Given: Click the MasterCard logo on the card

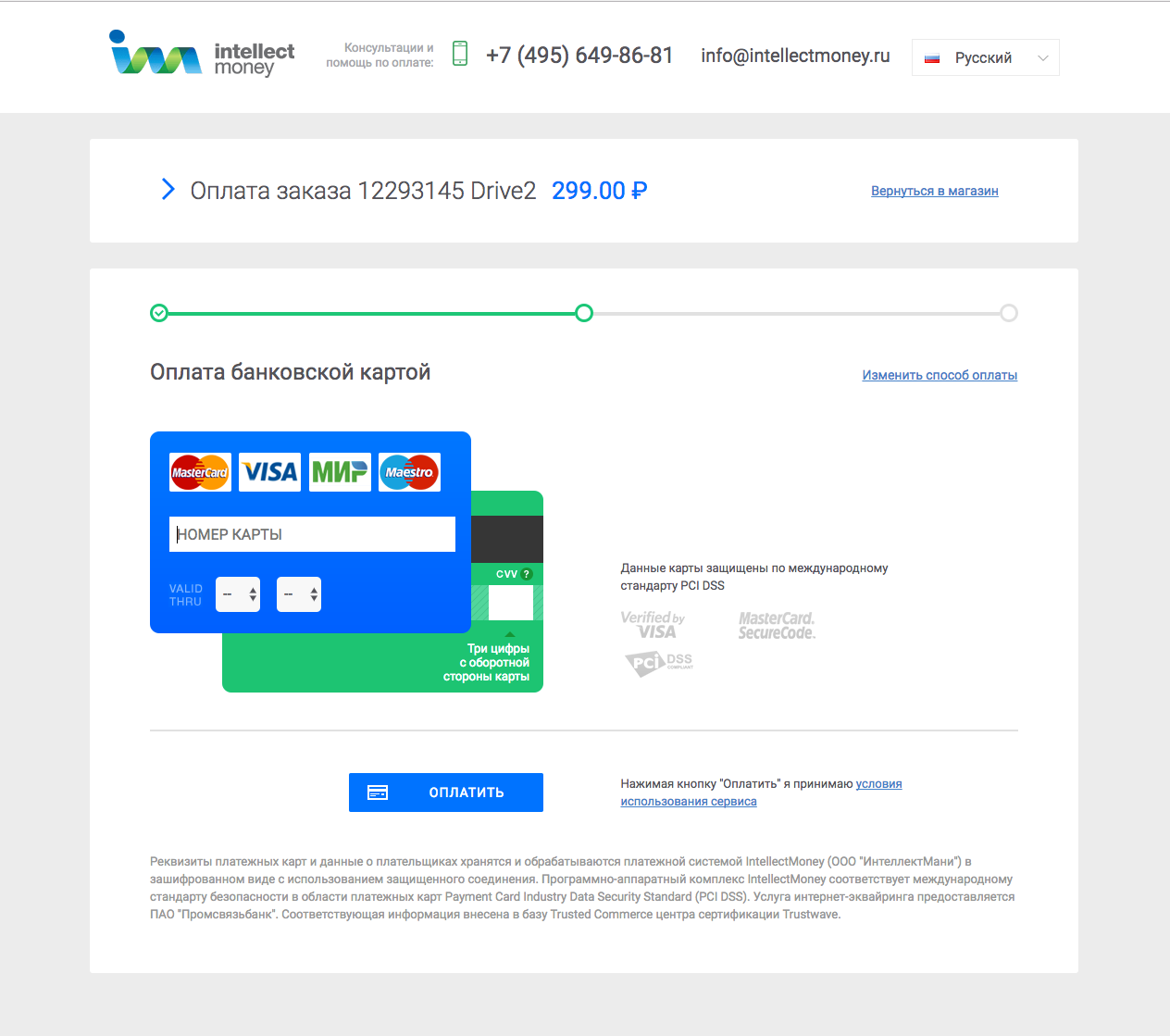Looking at the screenshot, I should (200, 472).
